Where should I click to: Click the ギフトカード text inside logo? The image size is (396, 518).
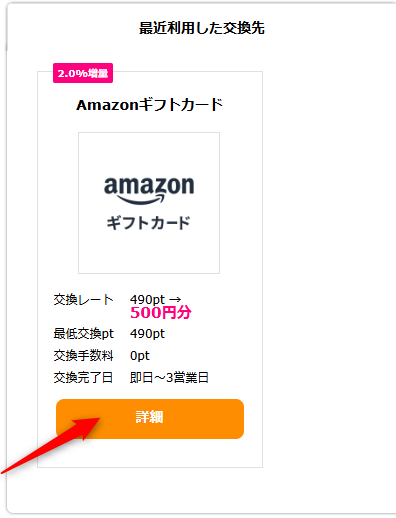pyautogui.click(x=149, y=223)
